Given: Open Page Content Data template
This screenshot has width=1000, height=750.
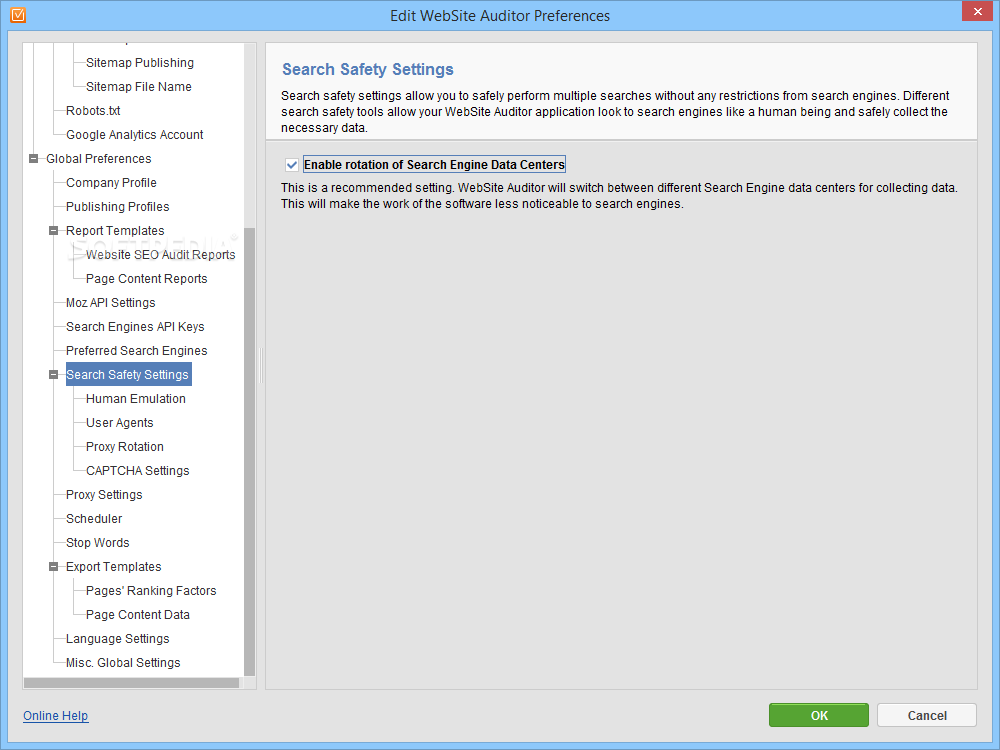Looking at the screenshot, I should pos(138,615).
